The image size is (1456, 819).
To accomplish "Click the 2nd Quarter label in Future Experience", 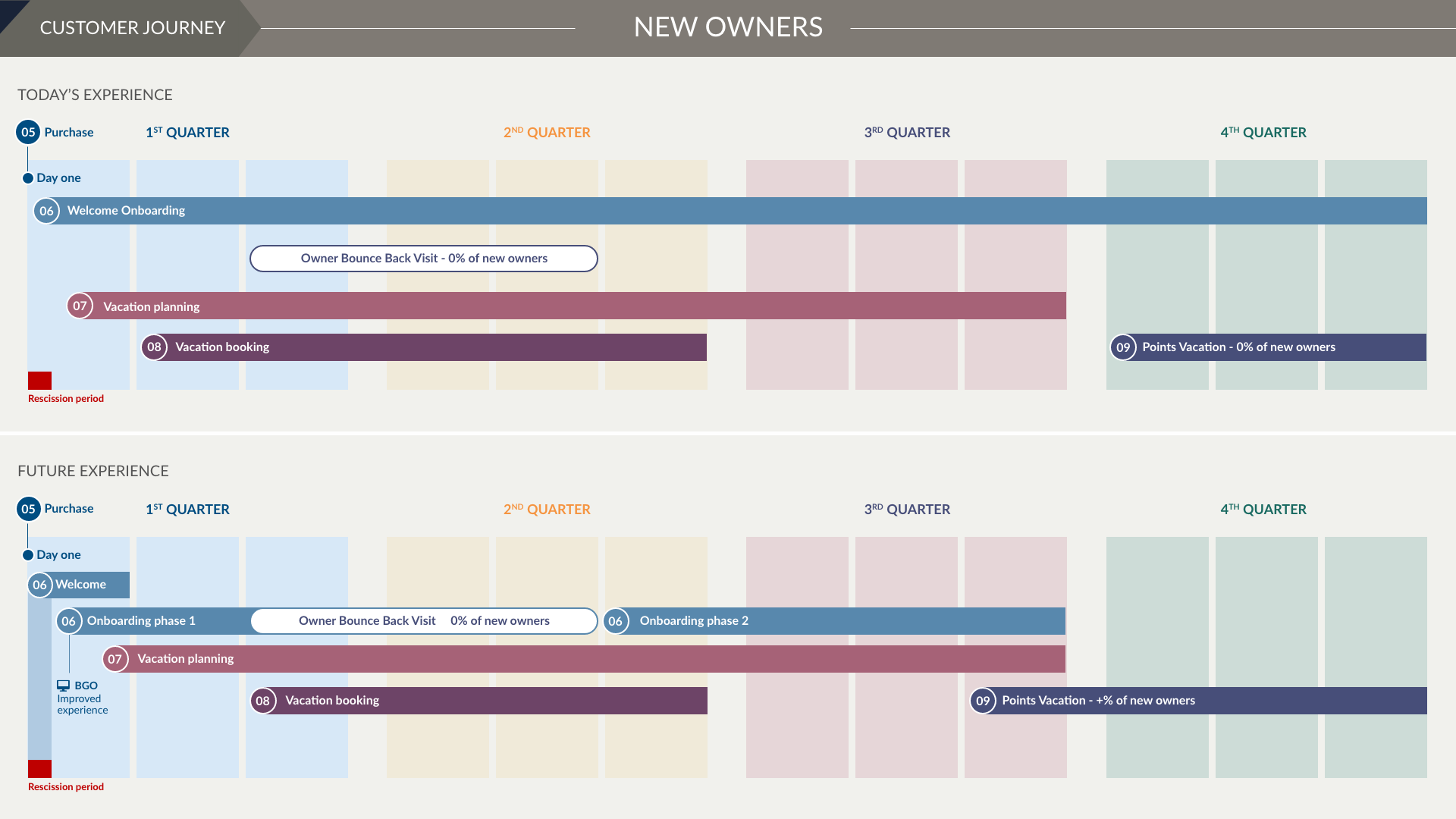I will click(547, 509).
